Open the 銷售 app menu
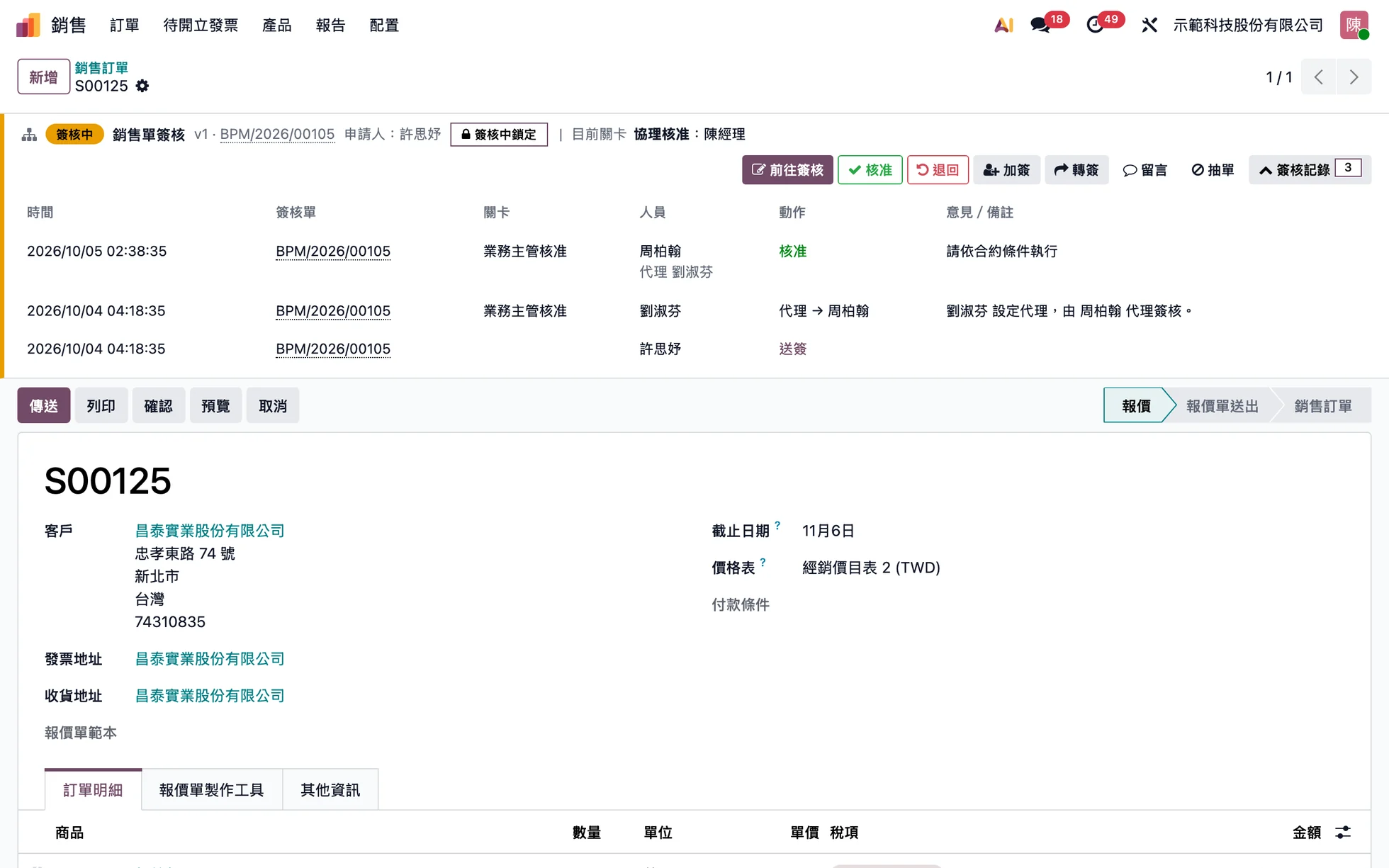Screen dimensions: 1389x868 point(68,26)
